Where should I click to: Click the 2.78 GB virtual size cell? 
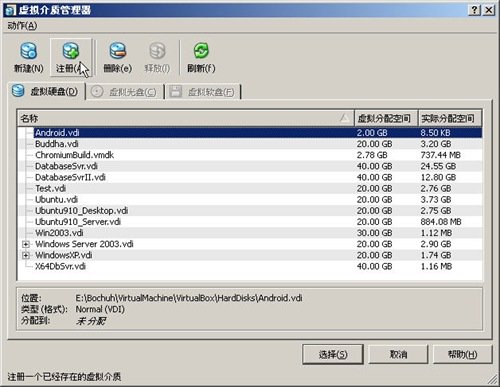tap(372, 155)
